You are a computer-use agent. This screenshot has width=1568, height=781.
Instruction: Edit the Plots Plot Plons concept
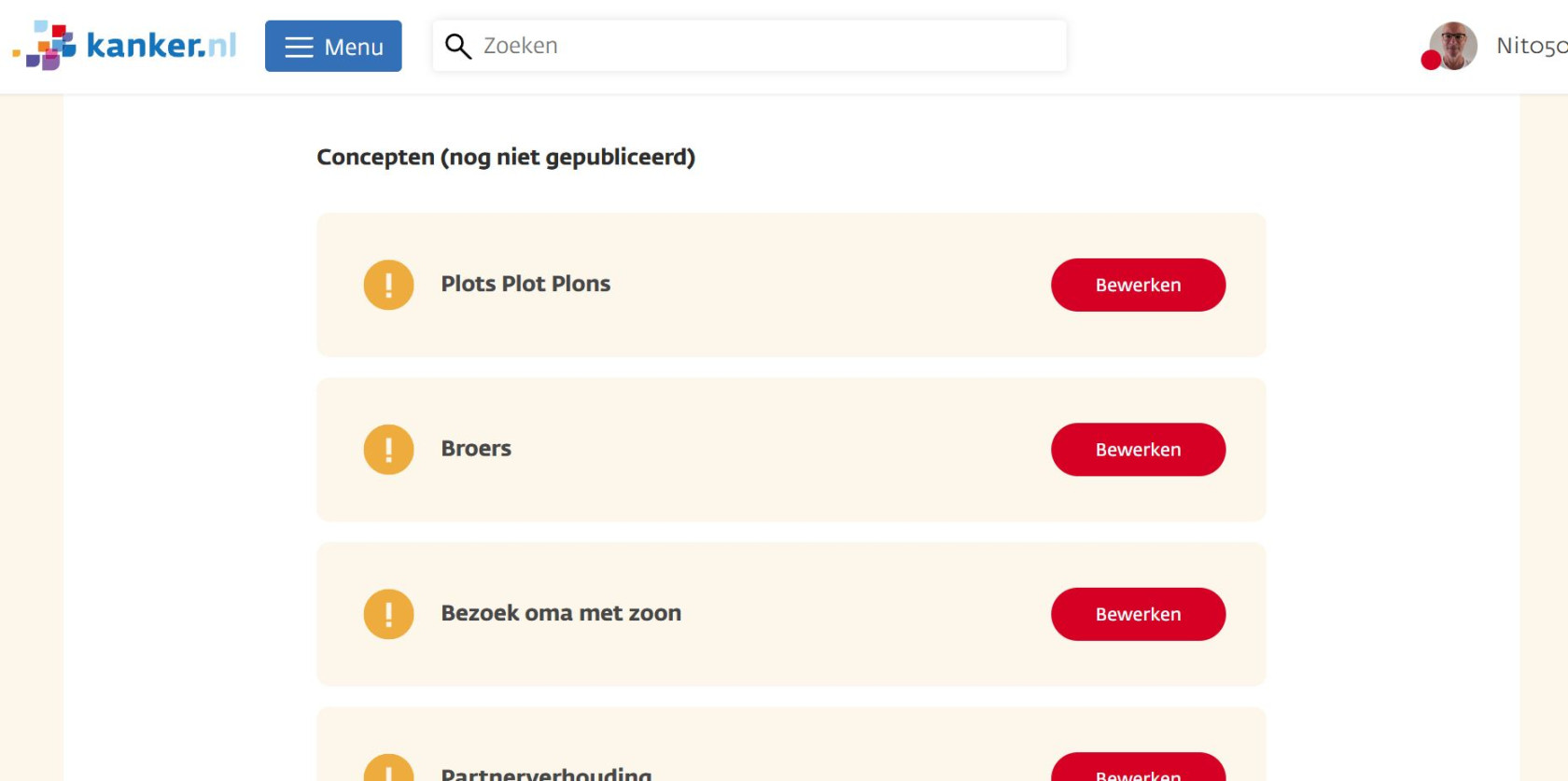tap(1138, 285)
